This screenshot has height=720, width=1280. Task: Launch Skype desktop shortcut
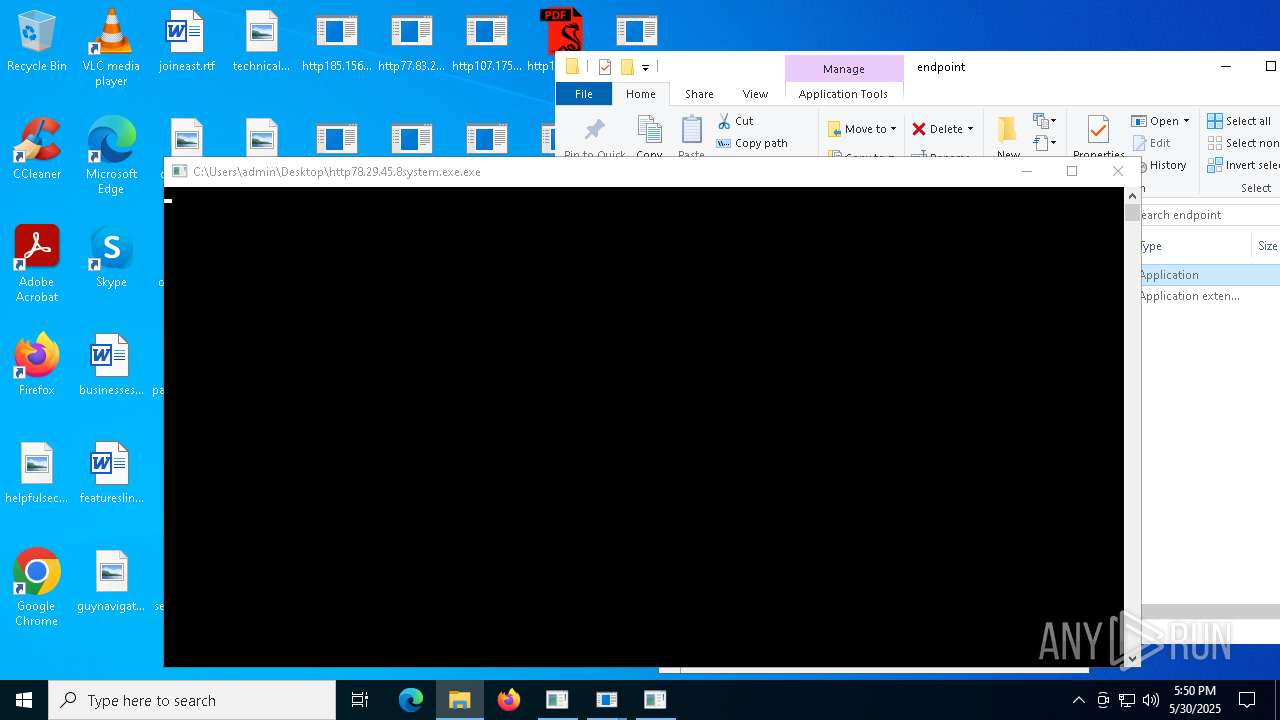point(111,258)
